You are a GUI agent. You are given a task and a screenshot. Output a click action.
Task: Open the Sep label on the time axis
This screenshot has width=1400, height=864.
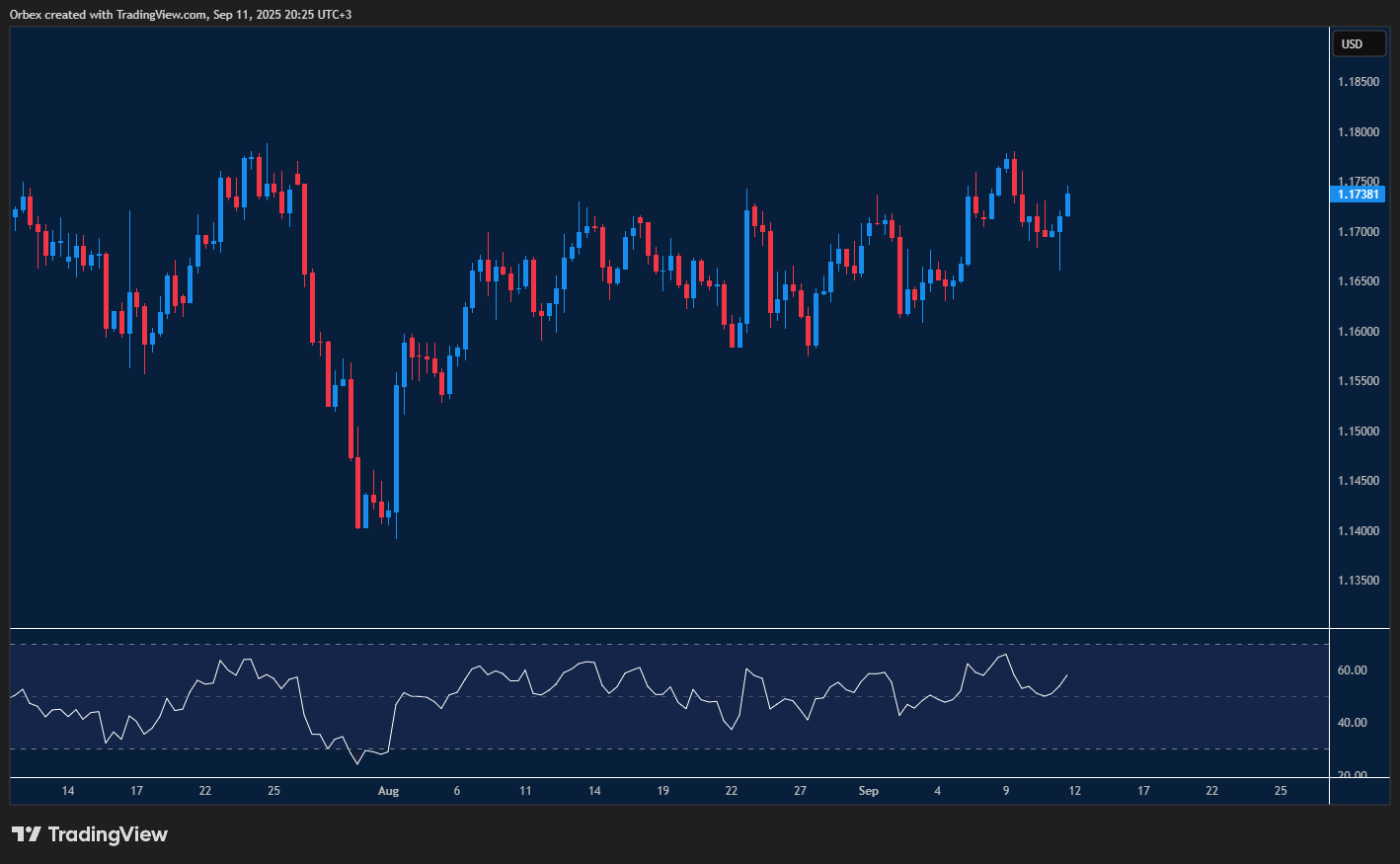(868, 791)
